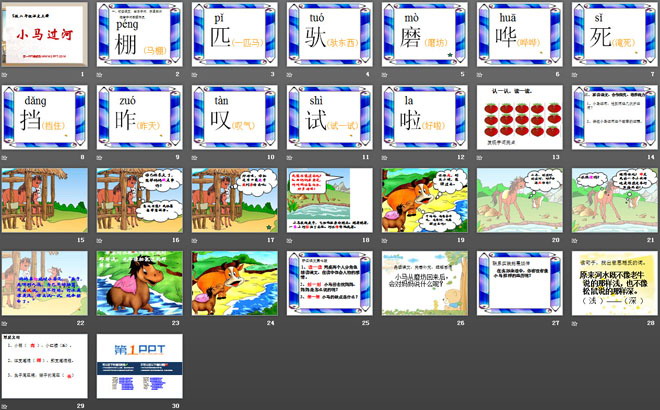Select slide 20 horse and squirrel thumbnail
This screenshot has height=410, width=660.
520,200
